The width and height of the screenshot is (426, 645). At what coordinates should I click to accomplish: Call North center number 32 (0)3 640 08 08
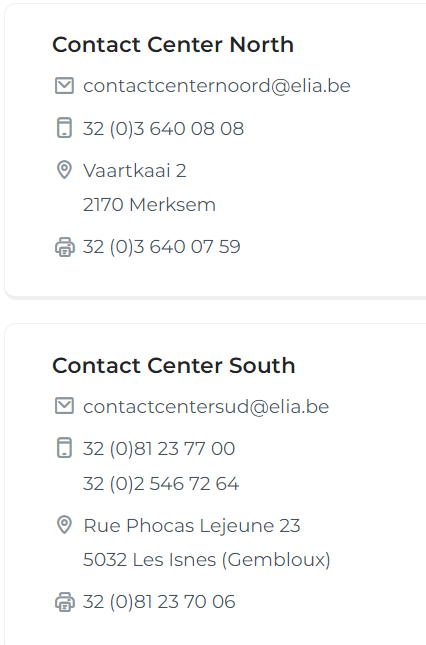pos(163,129)
